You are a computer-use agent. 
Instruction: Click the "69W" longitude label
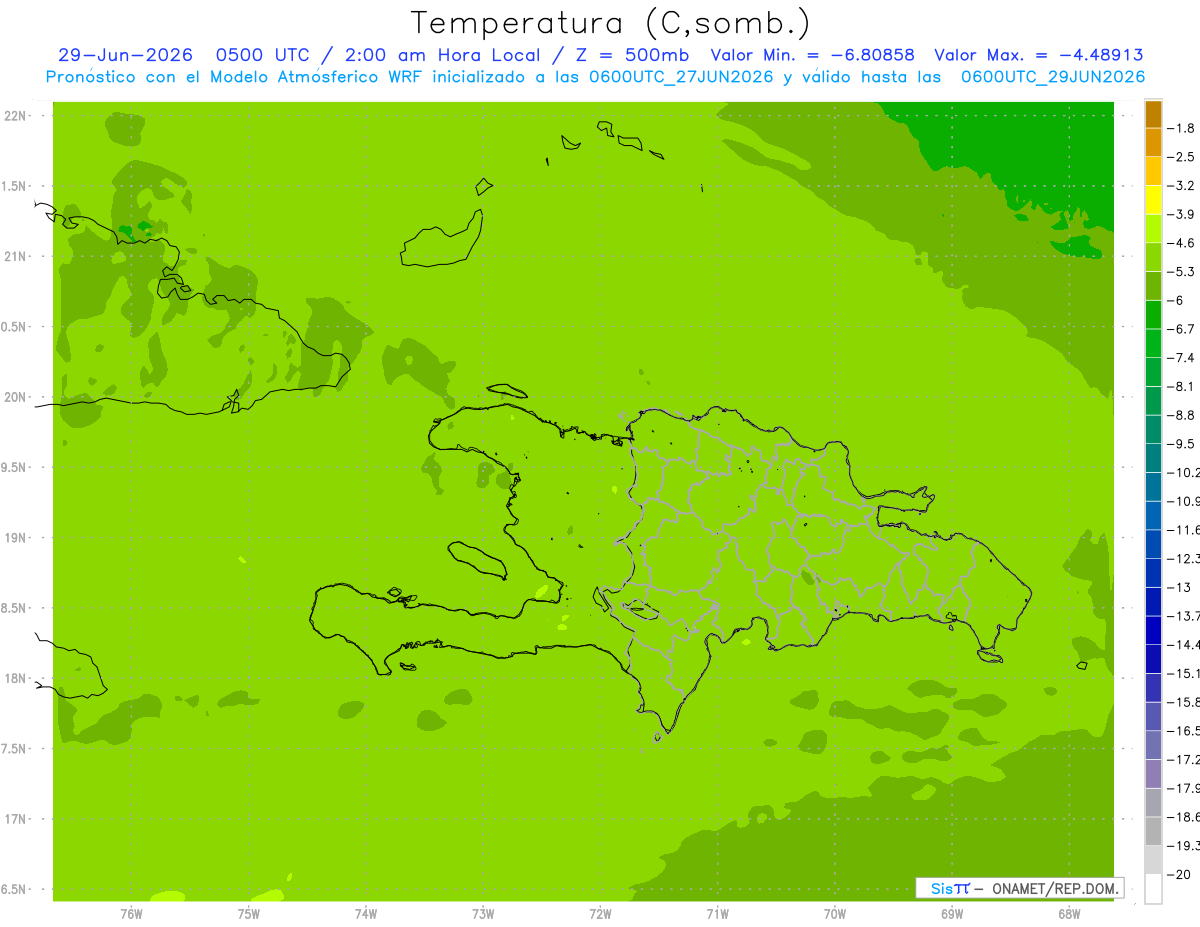tap(952, 913)
